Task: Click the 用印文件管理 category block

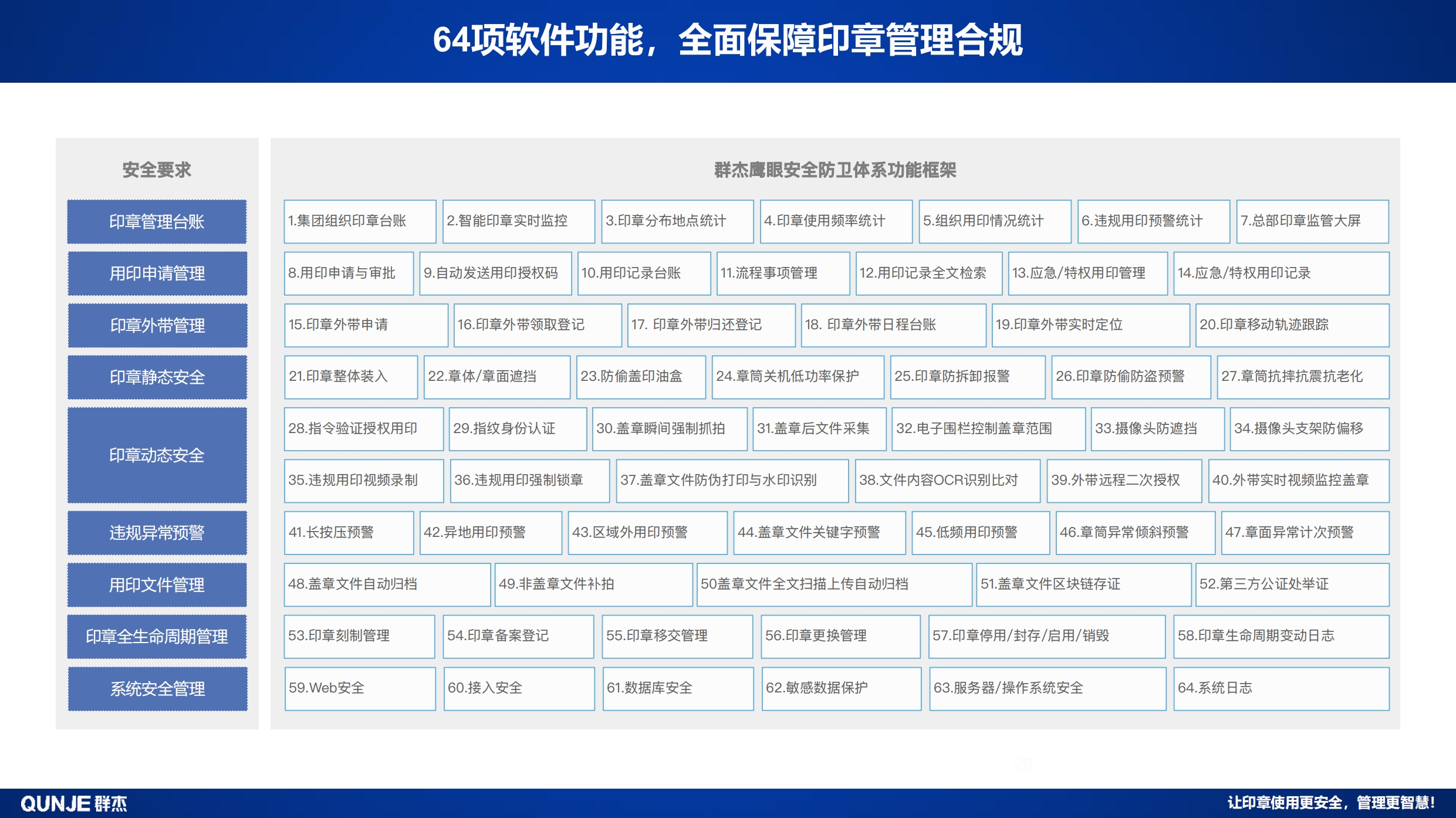Action: tap(157, 585)
